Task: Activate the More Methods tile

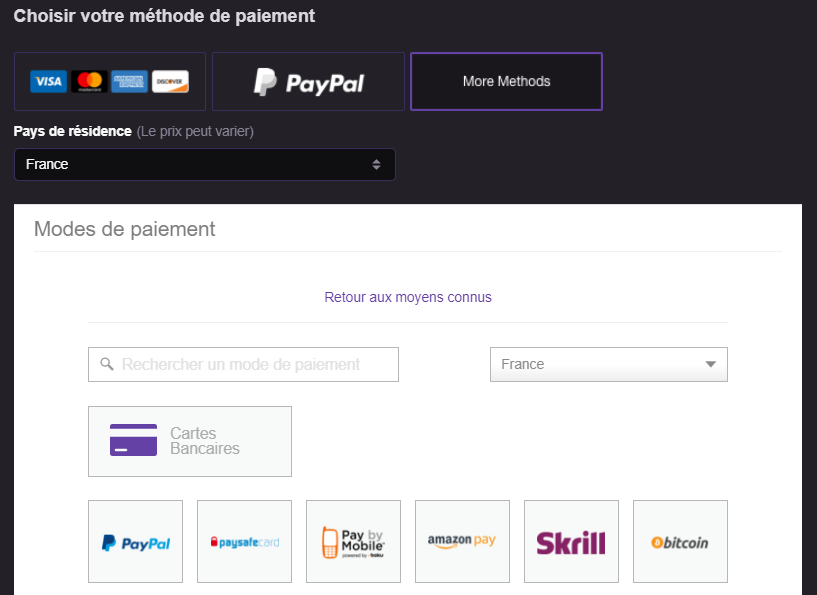Action: point(505,81)
